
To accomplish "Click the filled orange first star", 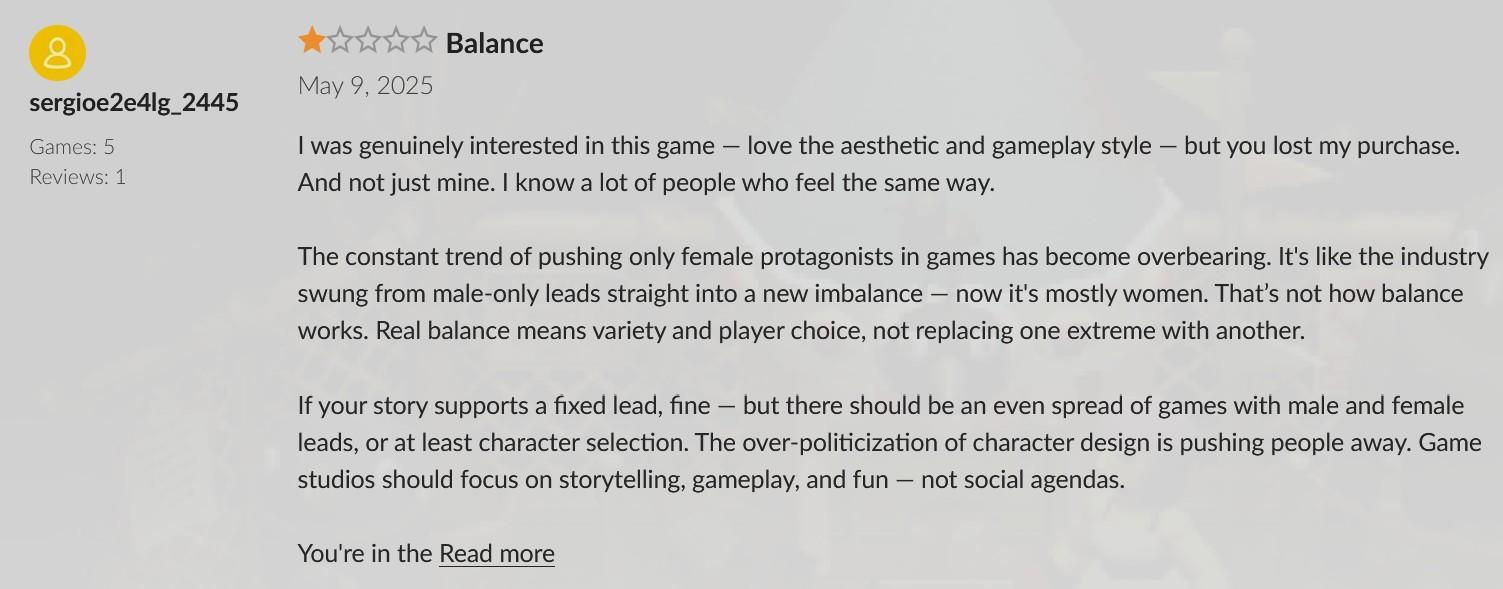I will pos(312,41).
